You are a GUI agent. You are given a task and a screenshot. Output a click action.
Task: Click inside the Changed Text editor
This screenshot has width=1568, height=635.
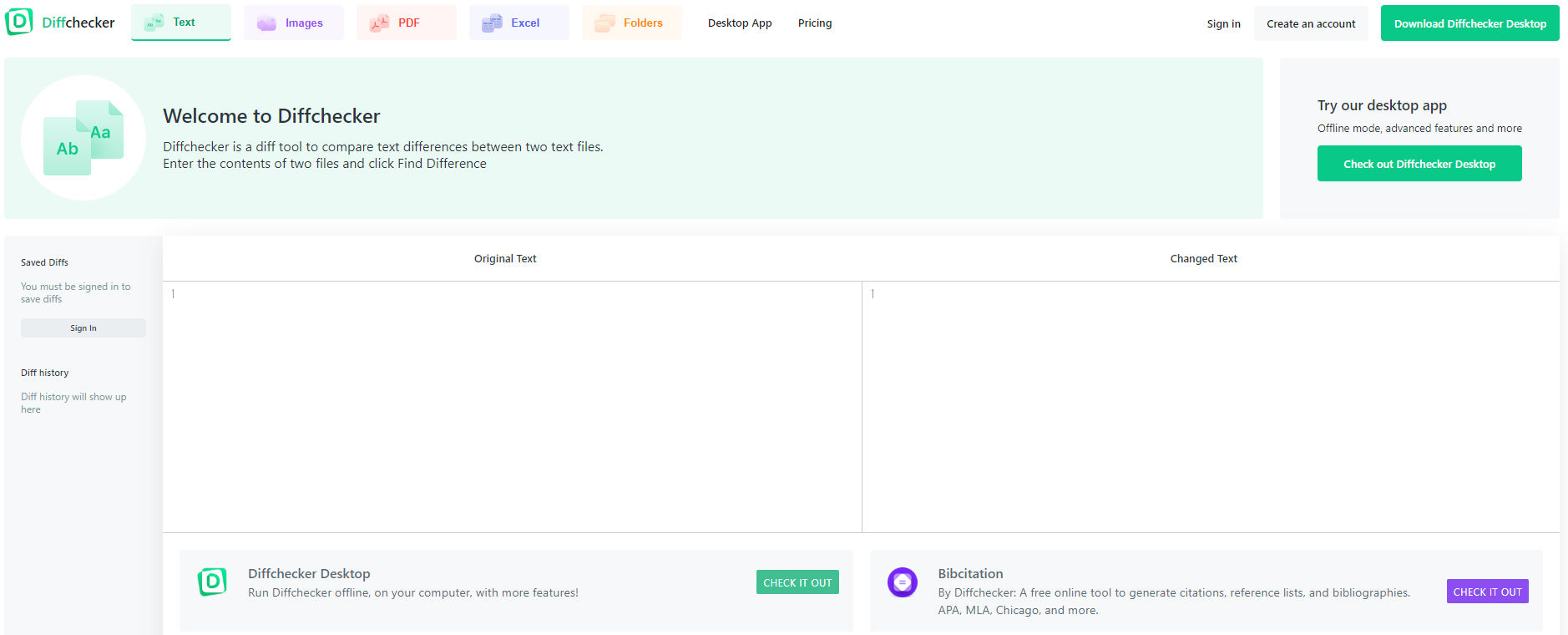1211,406
